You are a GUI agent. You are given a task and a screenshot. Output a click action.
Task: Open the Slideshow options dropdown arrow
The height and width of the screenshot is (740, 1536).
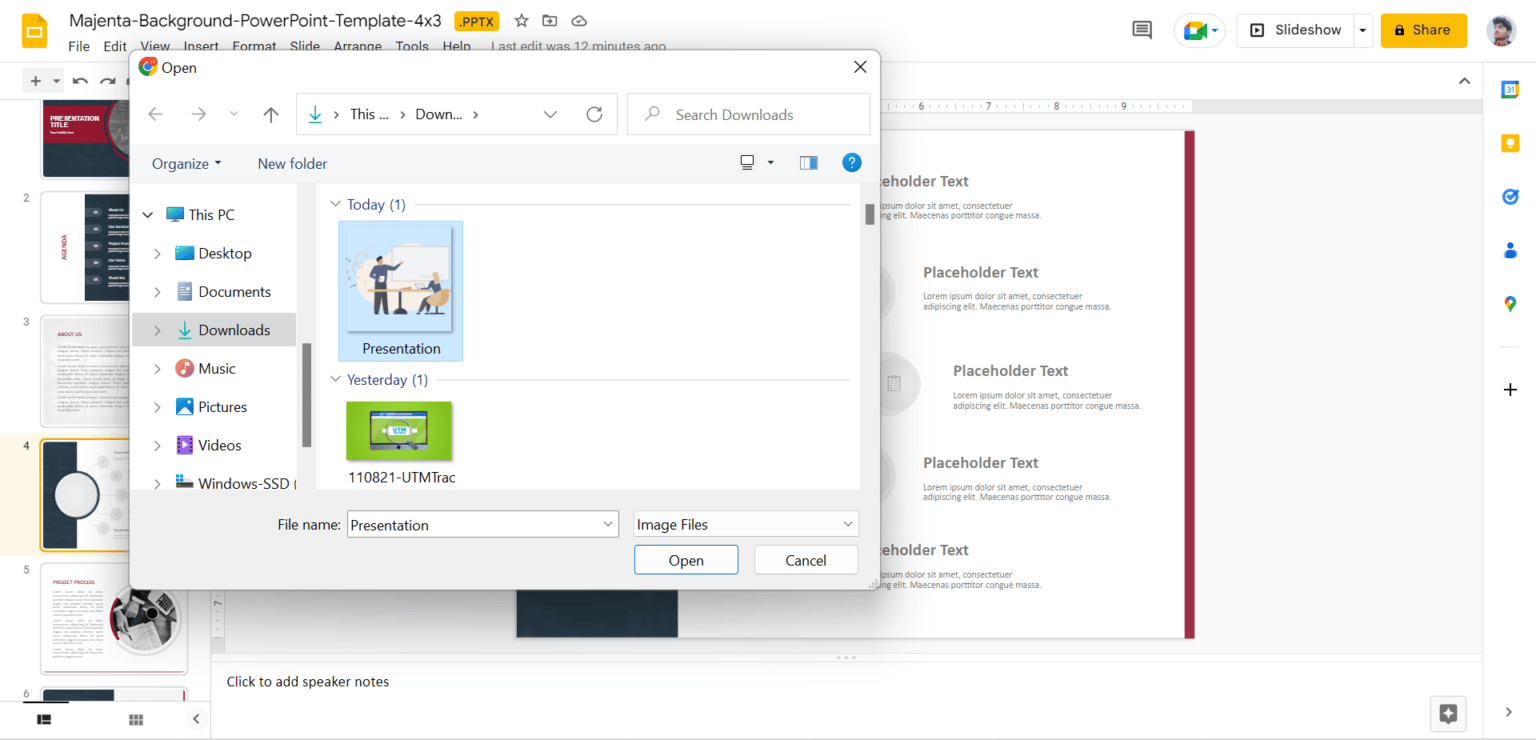pos(1362,30)
